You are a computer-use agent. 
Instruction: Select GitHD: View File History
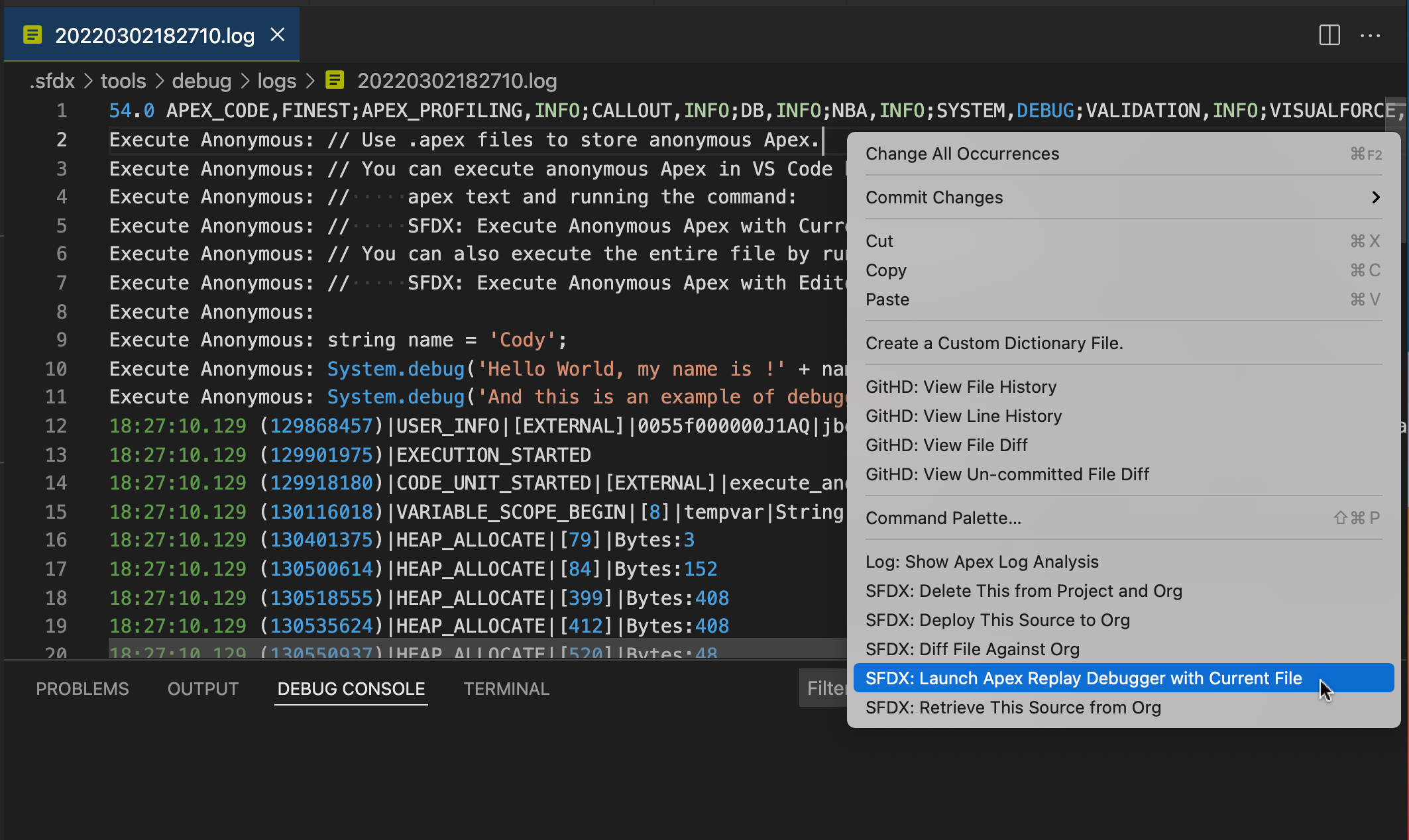(961, 386)
